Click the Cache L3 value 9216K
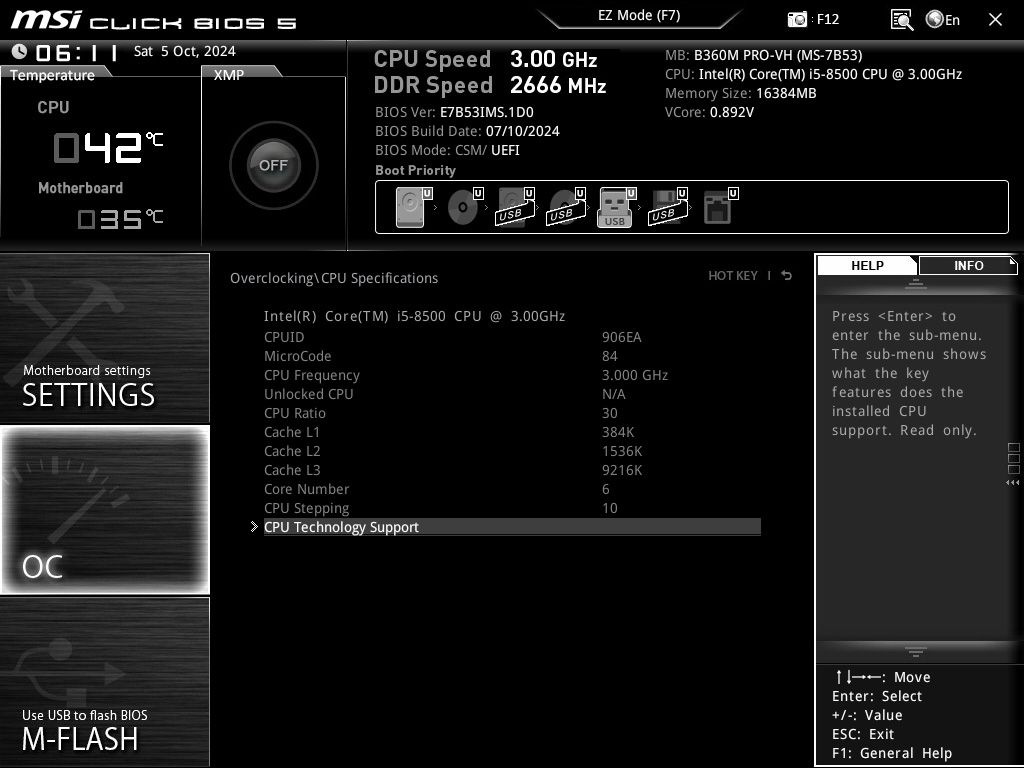Image resolution: width=1024 pixels, height=768 pixels. point(622,470)
